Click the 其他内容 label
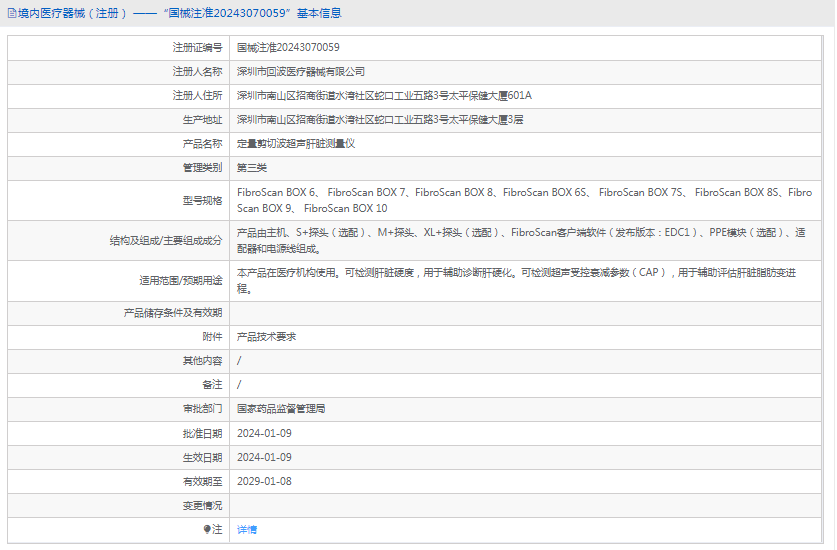837x550 pixels. tap(202, 361)
